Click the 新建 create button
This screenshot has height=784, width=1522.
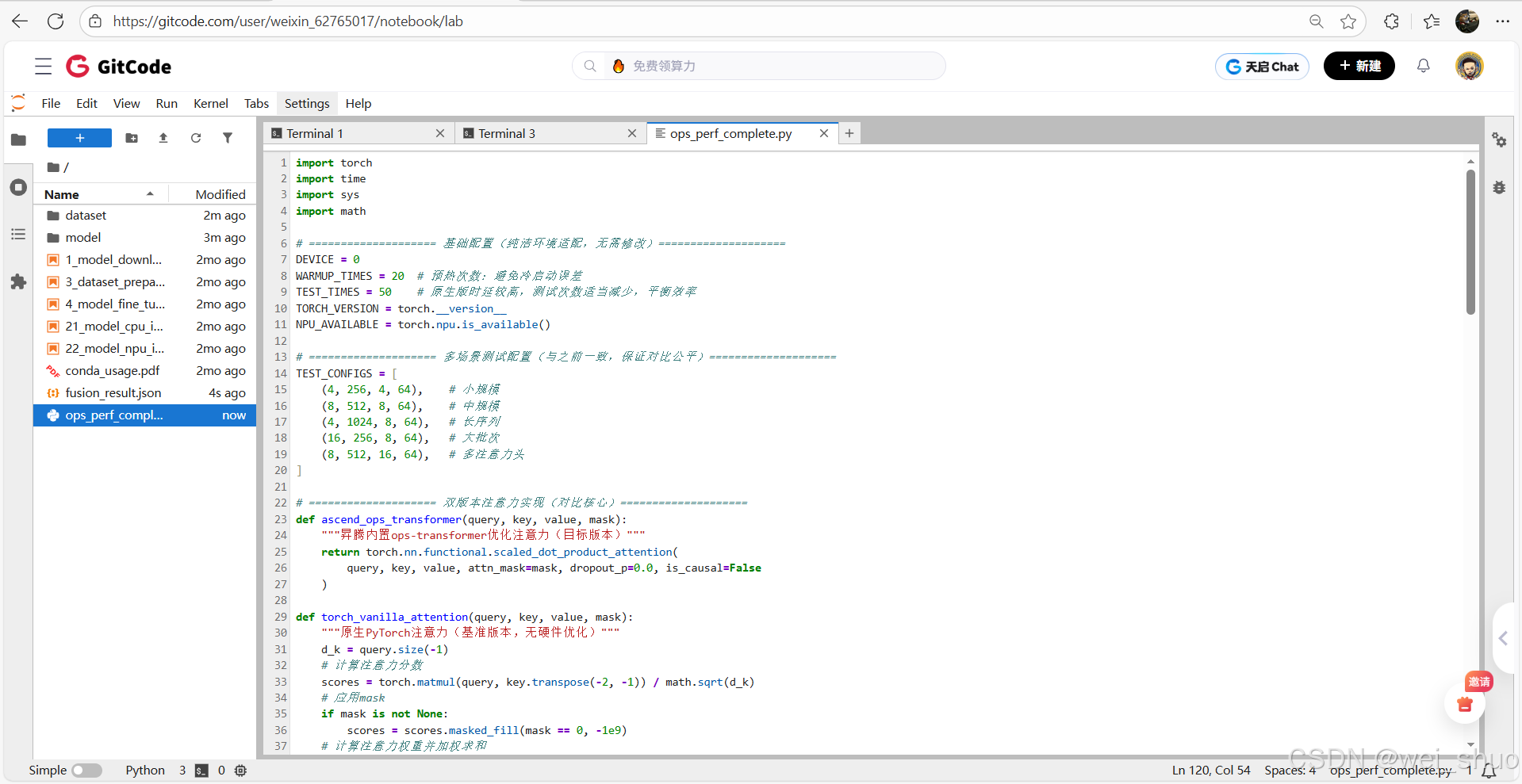[x=1359, y=66]
